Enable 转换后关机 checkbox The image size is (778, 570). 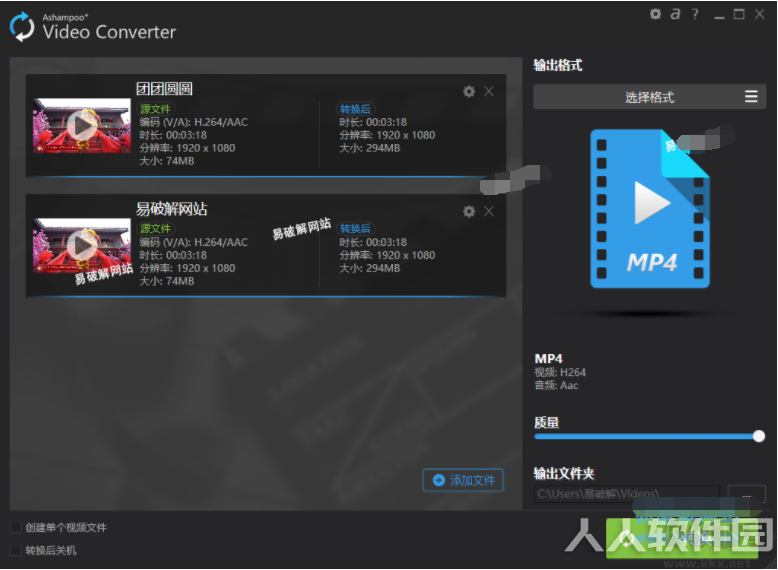click(x=16, y=550)
